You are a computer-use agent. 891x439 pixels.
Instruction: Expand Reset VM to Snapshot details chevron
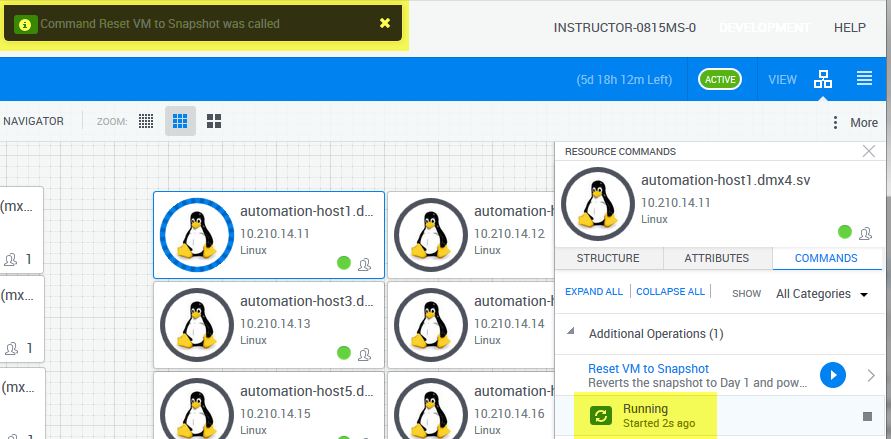(x=871, y=375)
